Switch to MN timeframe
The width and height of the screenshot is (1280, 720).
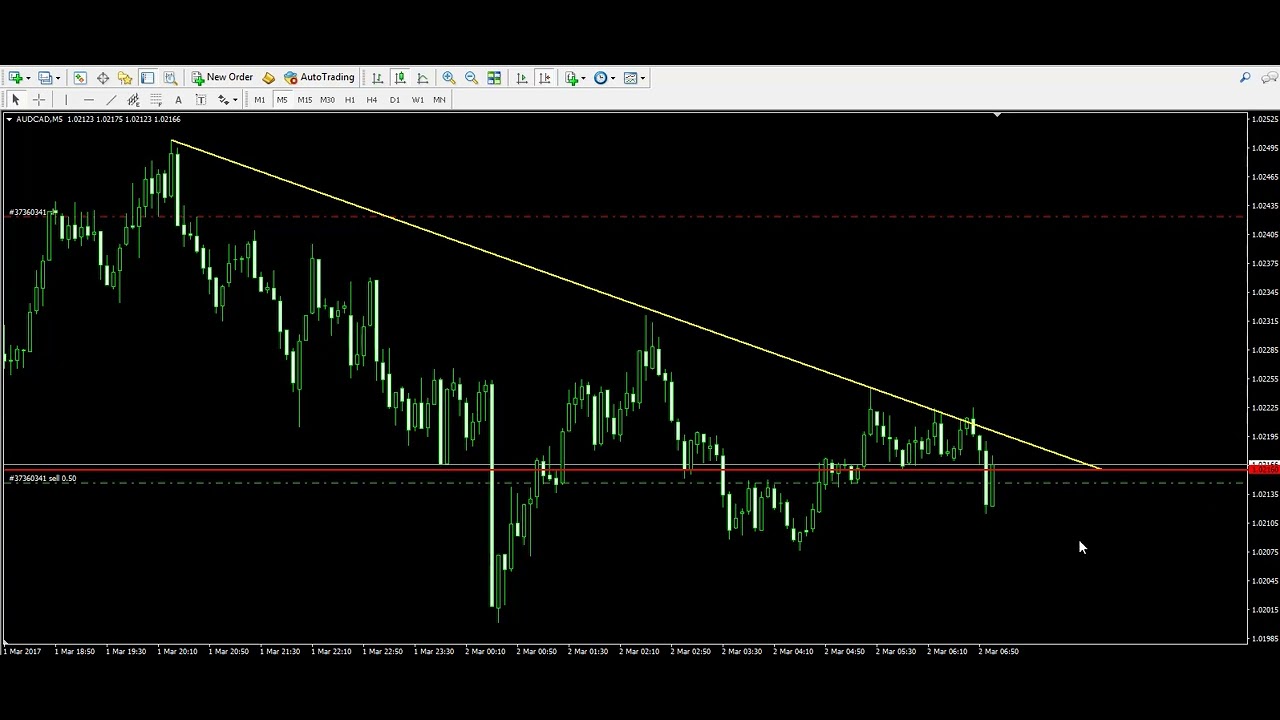click(x=439, y=99)
